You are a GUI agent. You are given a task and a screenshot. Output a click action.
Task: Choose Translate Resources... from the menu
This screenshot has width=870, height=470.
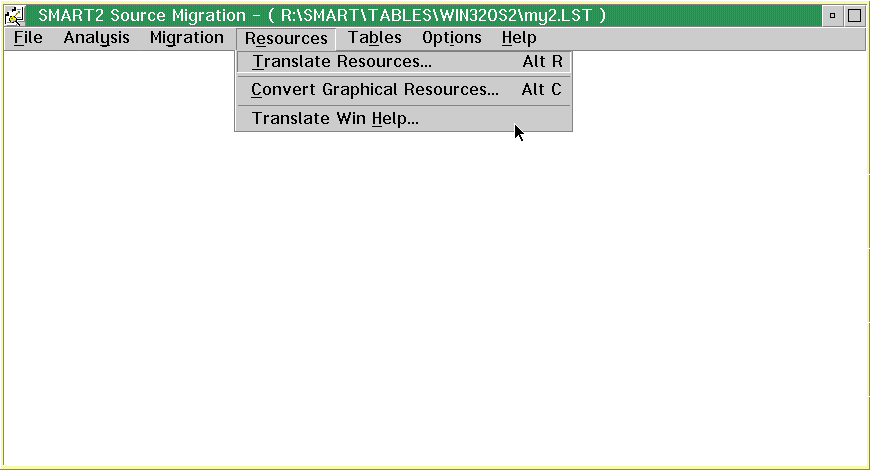pyautogui.click(x=341, y=62)
